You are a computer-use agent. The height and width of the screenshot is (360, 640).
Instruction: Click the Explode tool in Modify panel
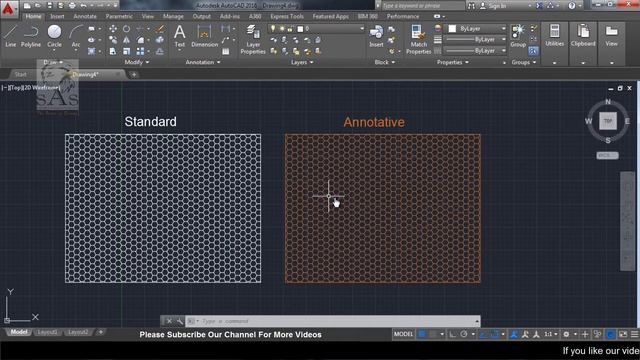[160, 40]
